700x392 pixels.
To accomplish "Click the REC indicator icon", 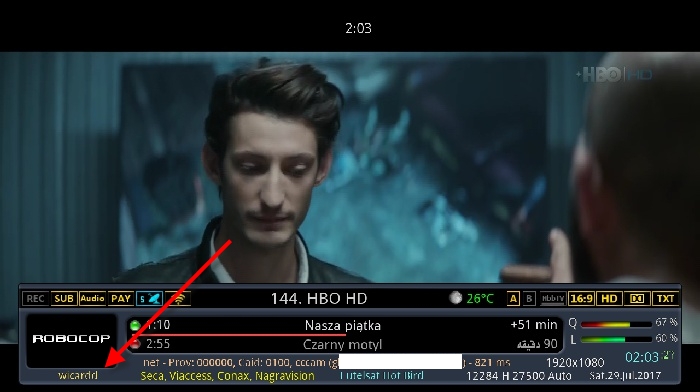I will [x=35, y=299].
